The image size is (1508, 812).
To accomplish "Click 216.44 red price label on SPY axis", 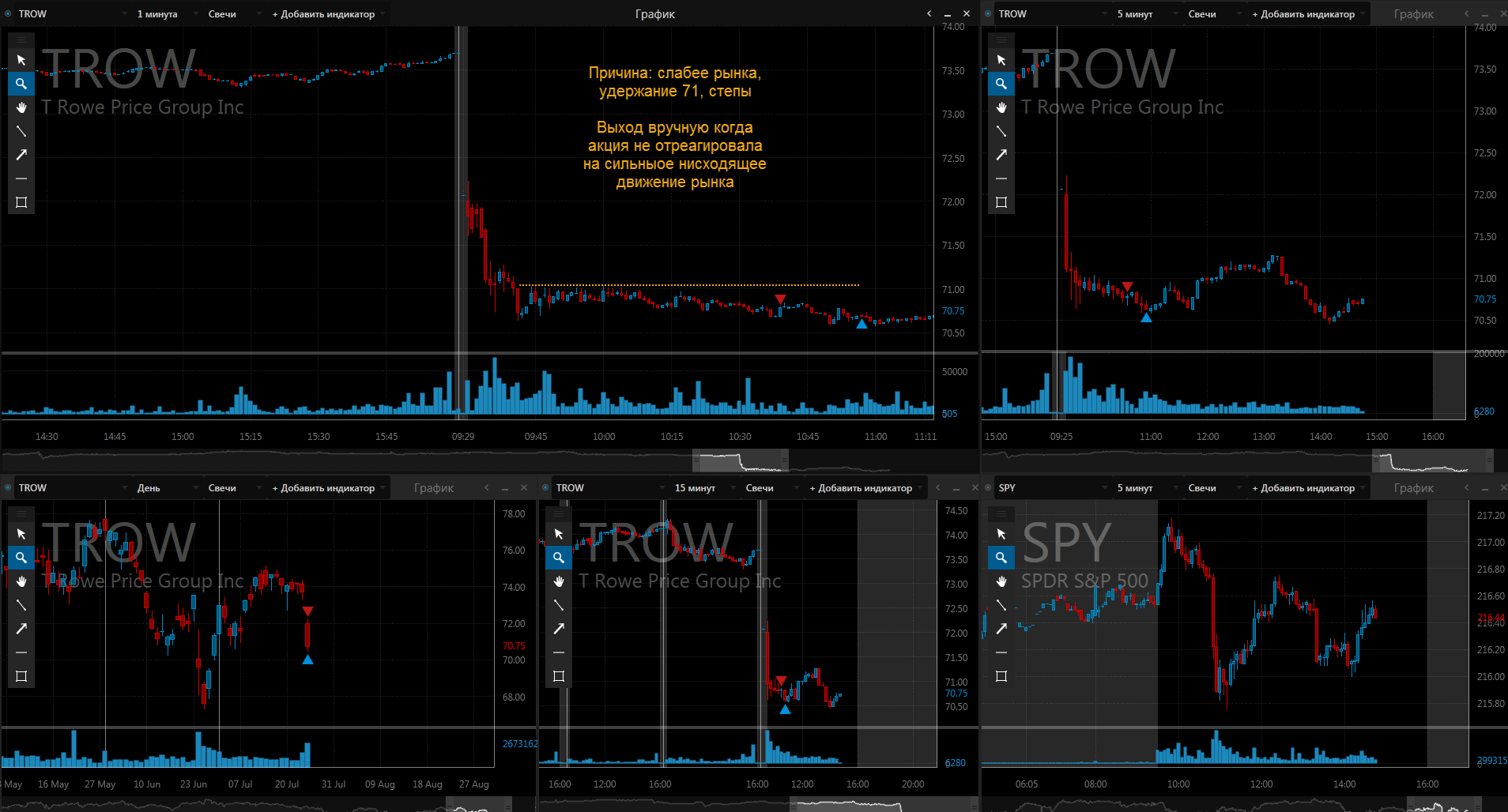I will (x=1491, y=617).
